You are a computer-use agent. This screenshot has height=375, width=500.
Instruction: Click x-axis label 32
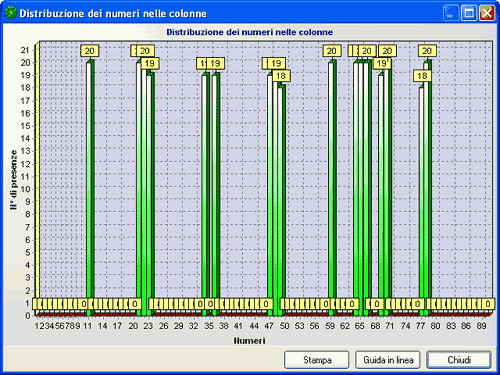click(x=193, y=326)
